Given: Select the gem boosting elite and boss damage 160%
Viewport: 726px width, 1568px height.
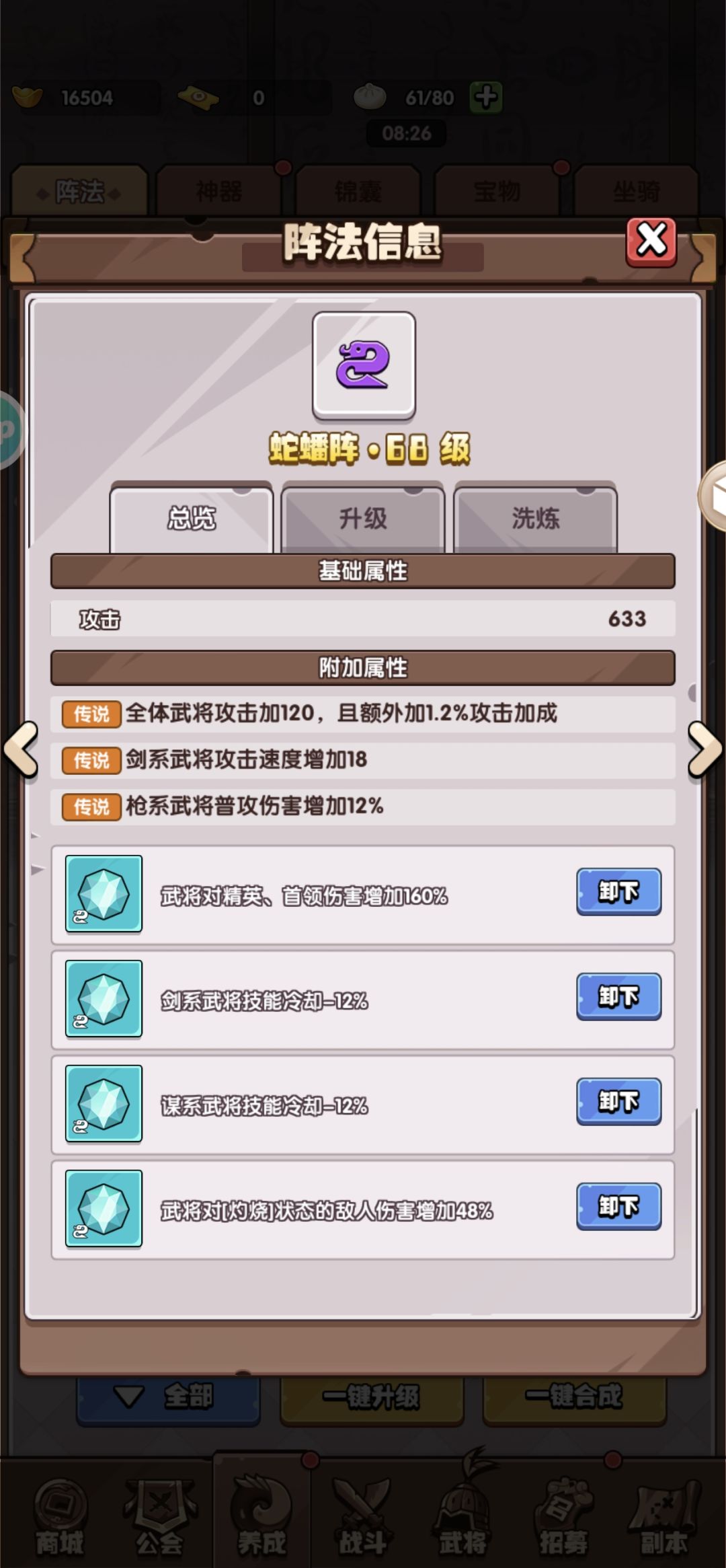Looking at the screenshot, I should point(104,894).
